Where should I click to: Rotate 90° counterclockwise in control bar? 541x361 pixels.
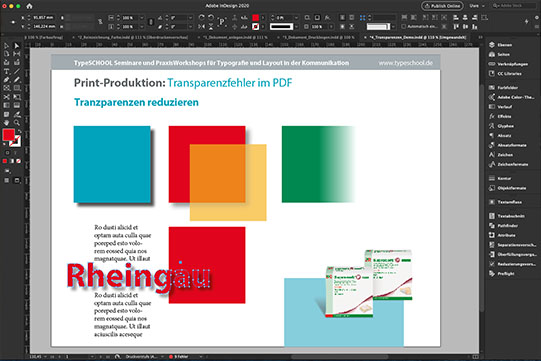tap(211, 17)
